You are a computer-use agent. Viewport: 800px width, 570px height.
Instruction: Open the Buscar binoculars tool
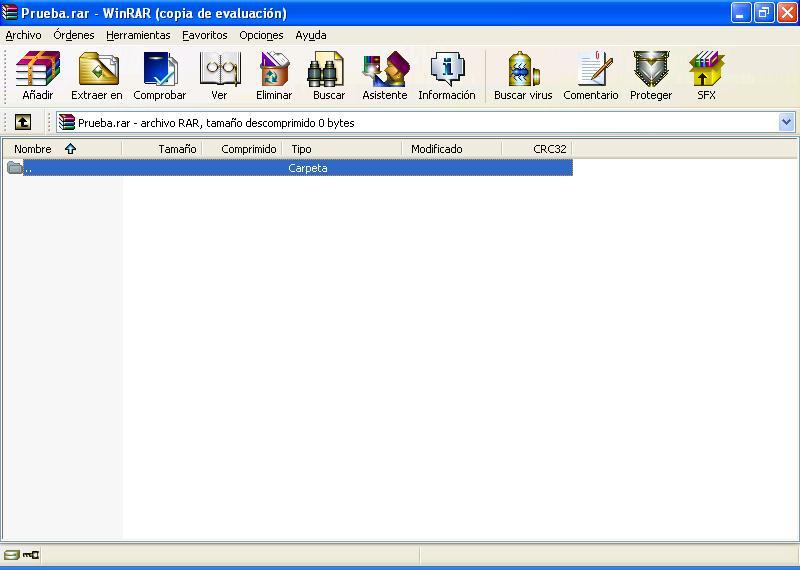click(x=329, y=76)
